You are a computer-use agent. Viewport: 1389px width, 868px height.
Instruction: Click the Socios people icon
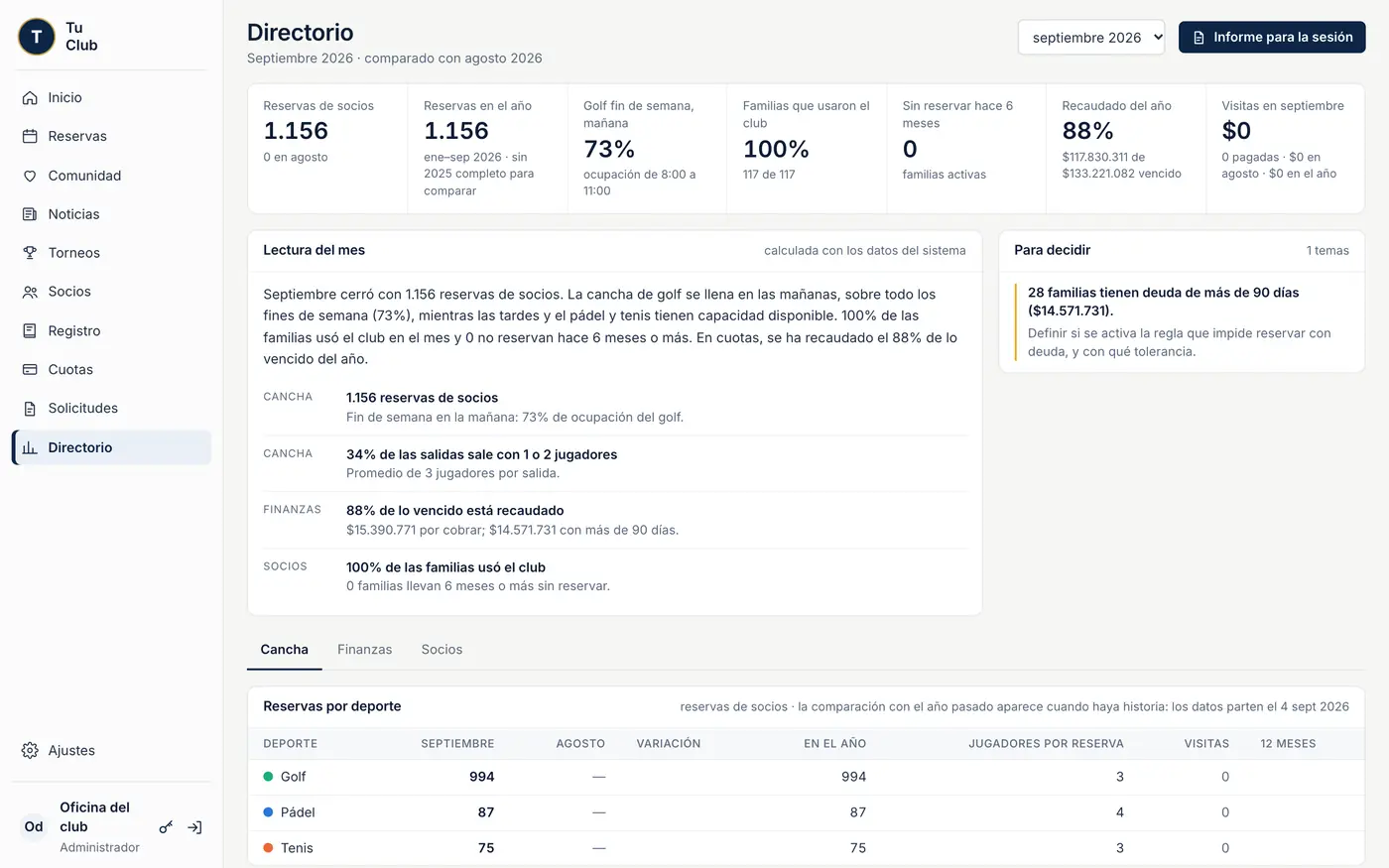30,292
